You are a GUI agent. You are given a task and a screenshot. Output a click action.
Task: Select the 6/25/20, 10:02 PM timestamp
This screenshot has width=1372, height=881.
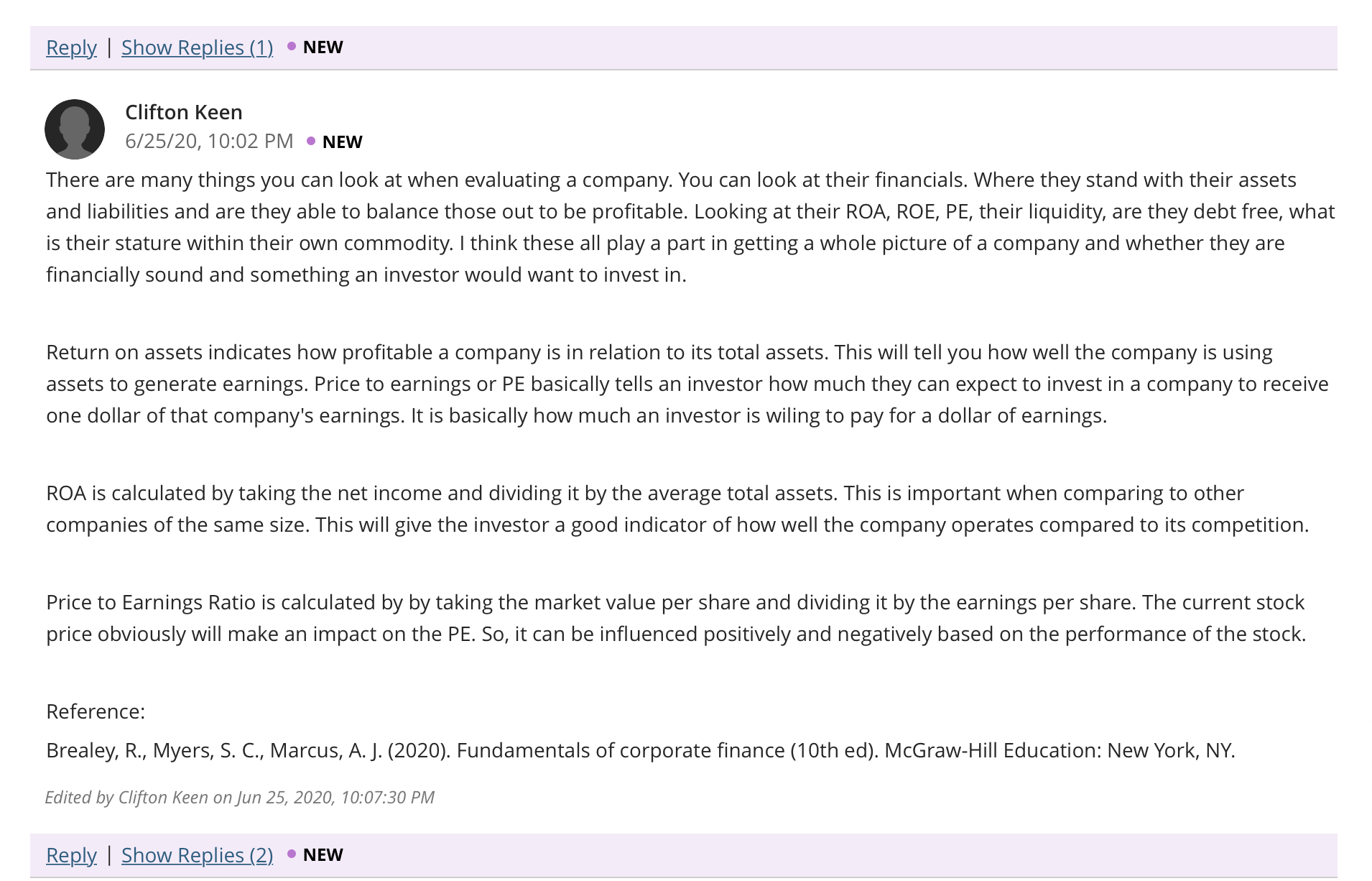click(209, 141)
